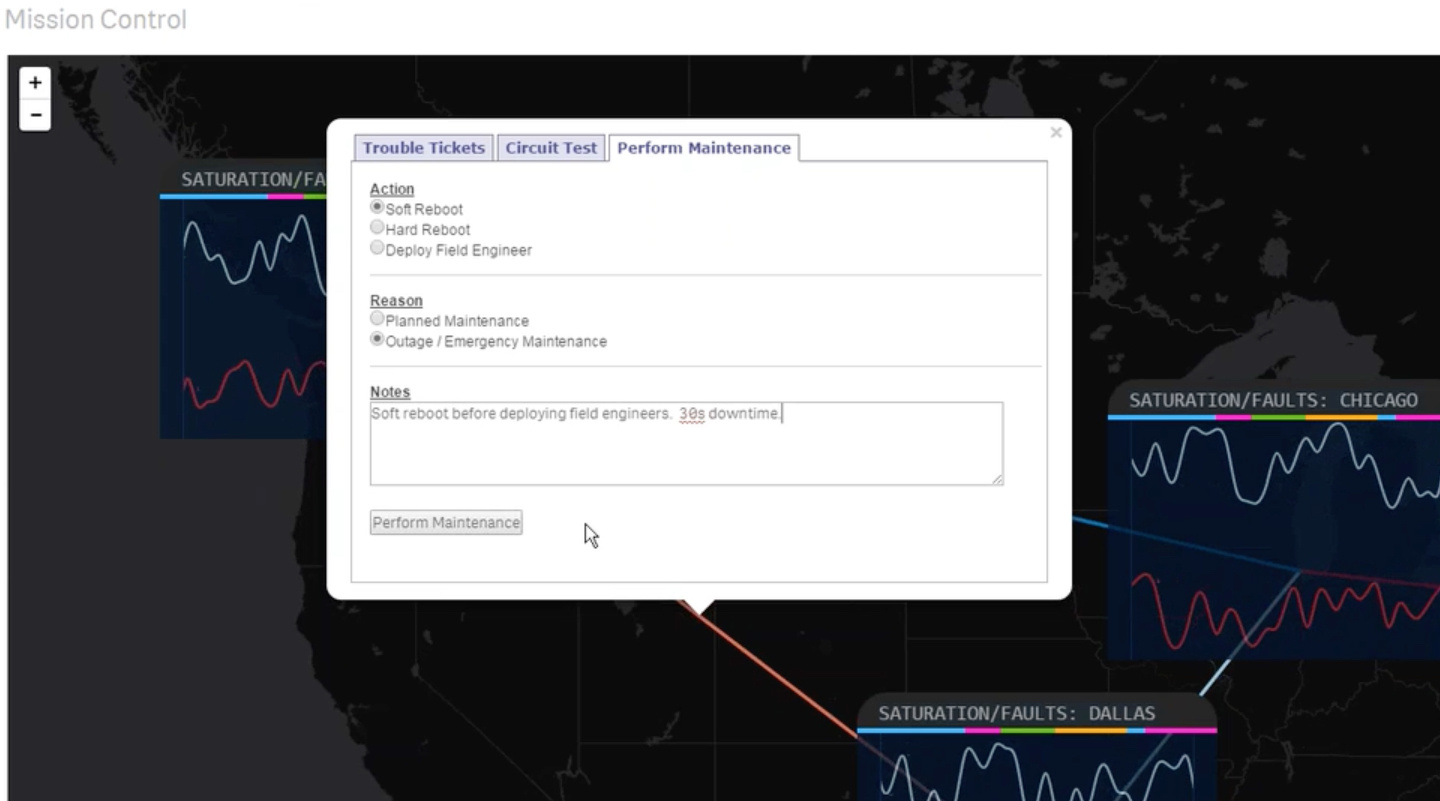Viewport: 1440px width, 801px height.
Task: Close the maintenance popup dialog
Action: pos(1056,132)
